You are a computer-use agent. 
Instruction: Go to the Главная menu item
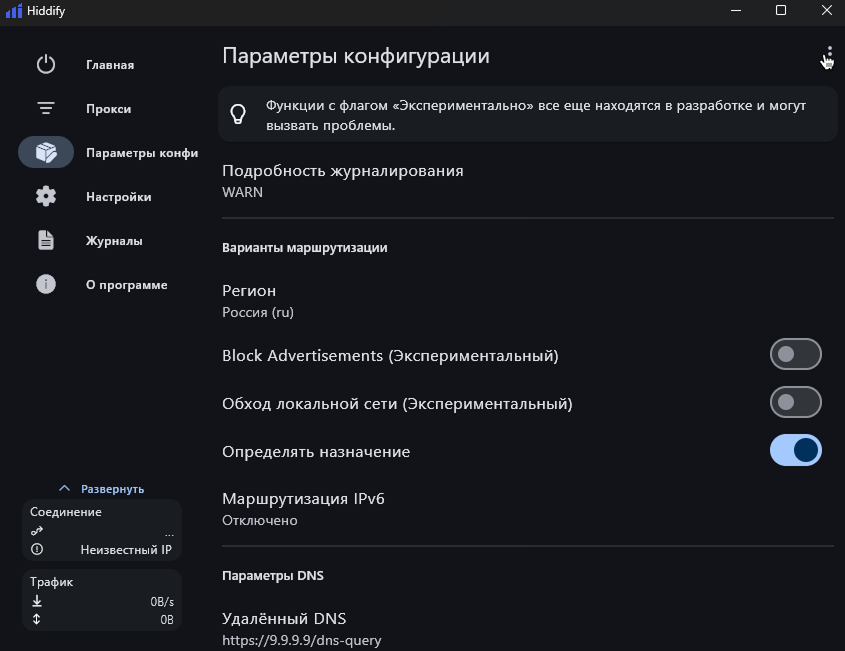110,65
